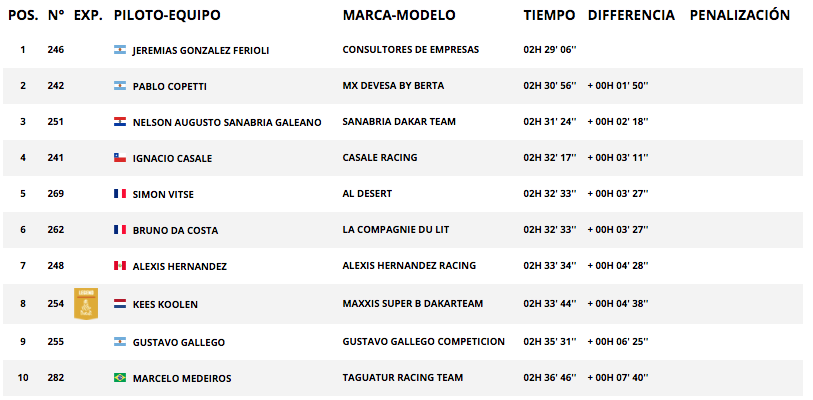
Task: Click race number 246 in first row
Action: (x=55, y=50)
